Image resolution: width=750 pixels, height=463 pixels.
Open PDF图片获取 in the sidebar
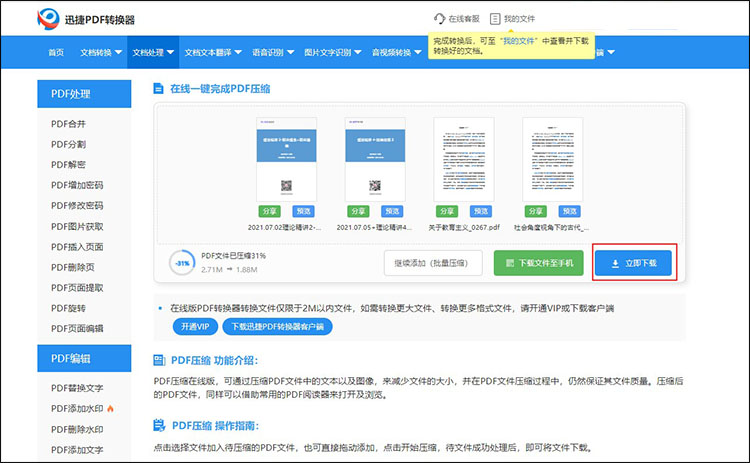77,226
